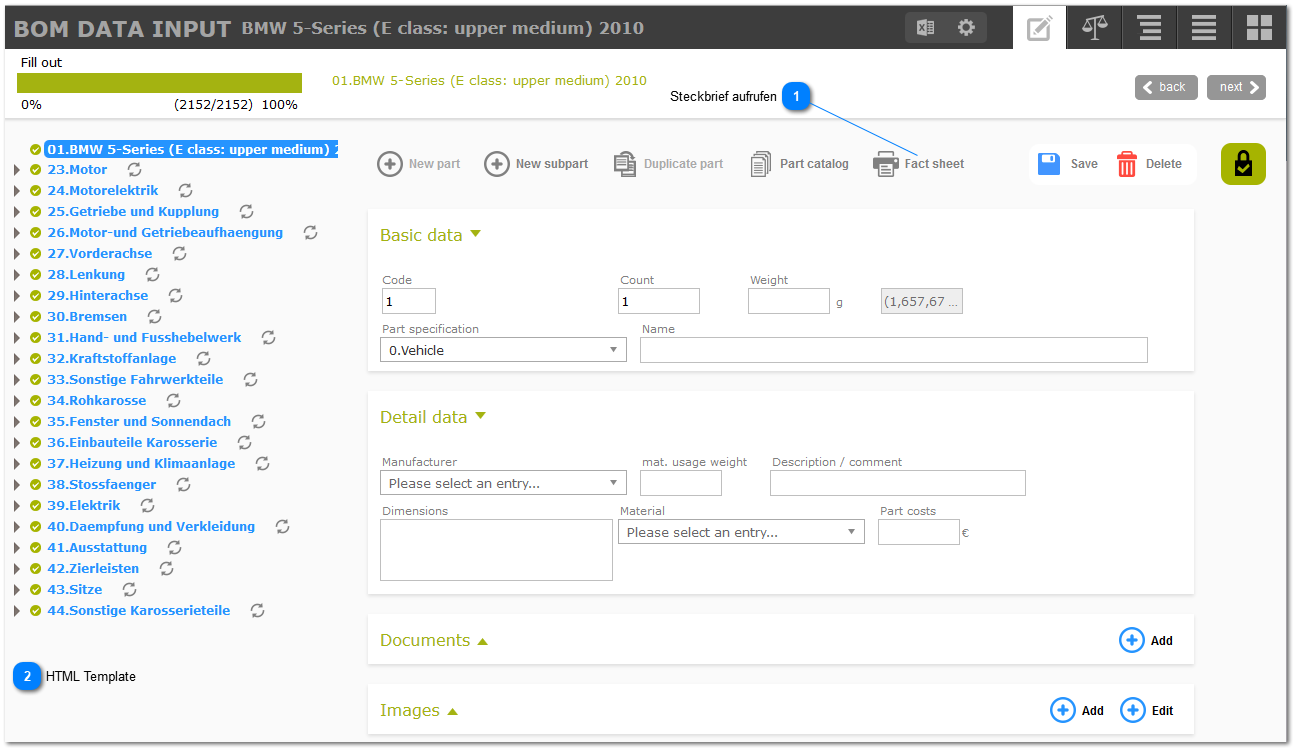Select 31.Hand- und Fusshebelwerk

point(144,338)
